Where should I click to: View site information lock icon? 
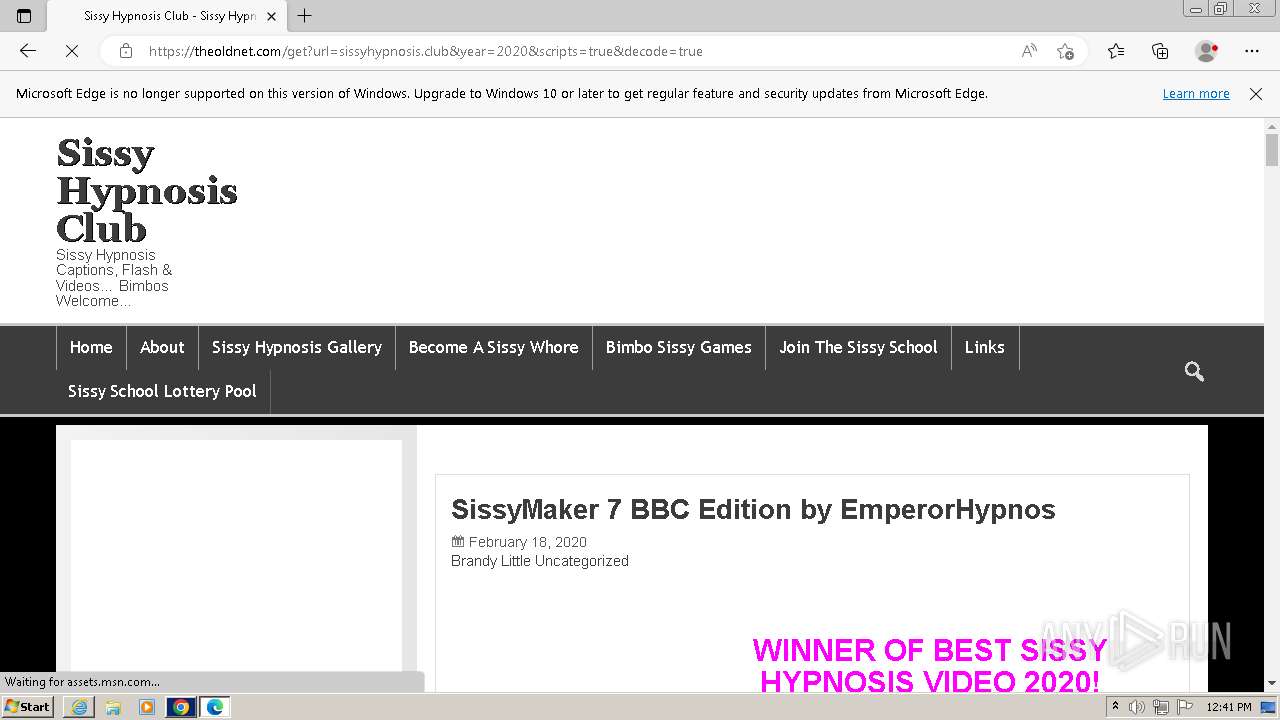[x=126, y=51]
